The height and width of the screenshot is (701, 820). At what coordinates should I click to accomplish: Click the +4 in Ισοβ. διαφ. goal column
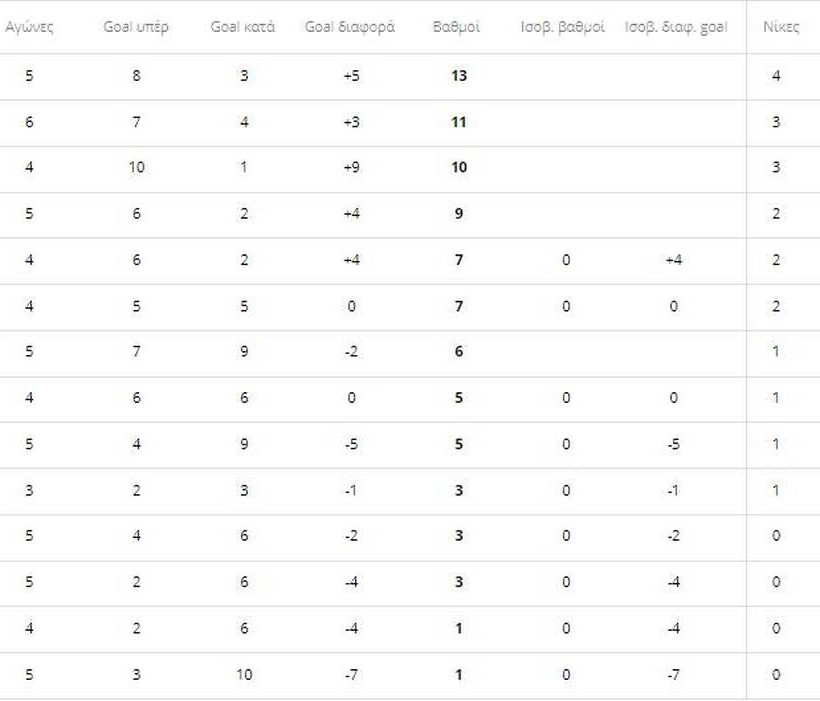click(x=673, y=260)
